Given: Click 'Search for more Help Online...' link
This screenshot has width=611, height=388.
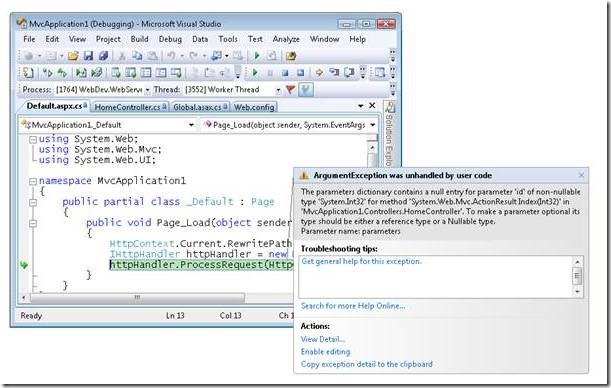Looking at the screenshot, I should [x=353, y=306].
